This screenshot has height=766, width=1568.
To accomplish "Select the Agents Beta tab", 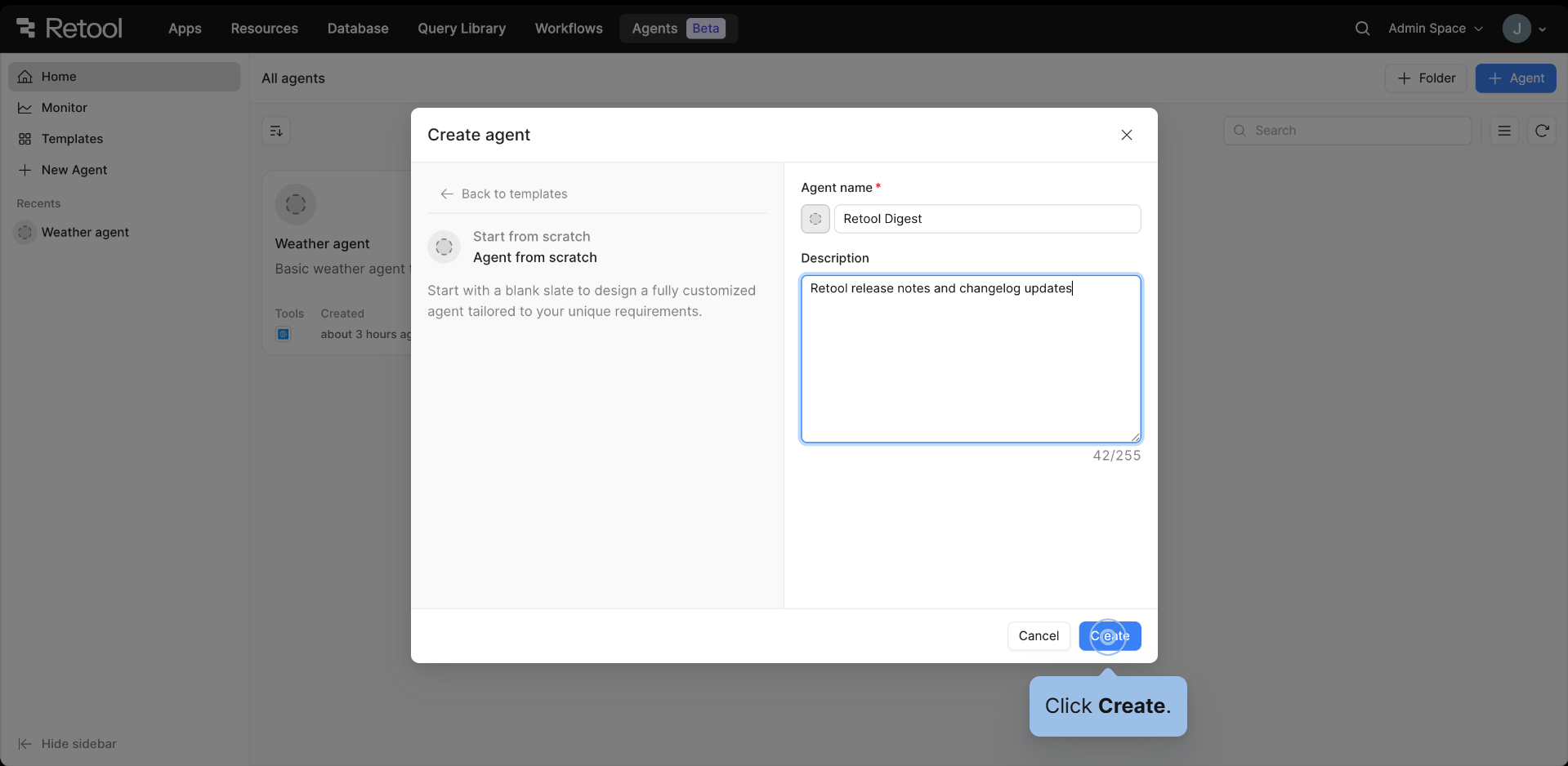I will click(678, 29).
